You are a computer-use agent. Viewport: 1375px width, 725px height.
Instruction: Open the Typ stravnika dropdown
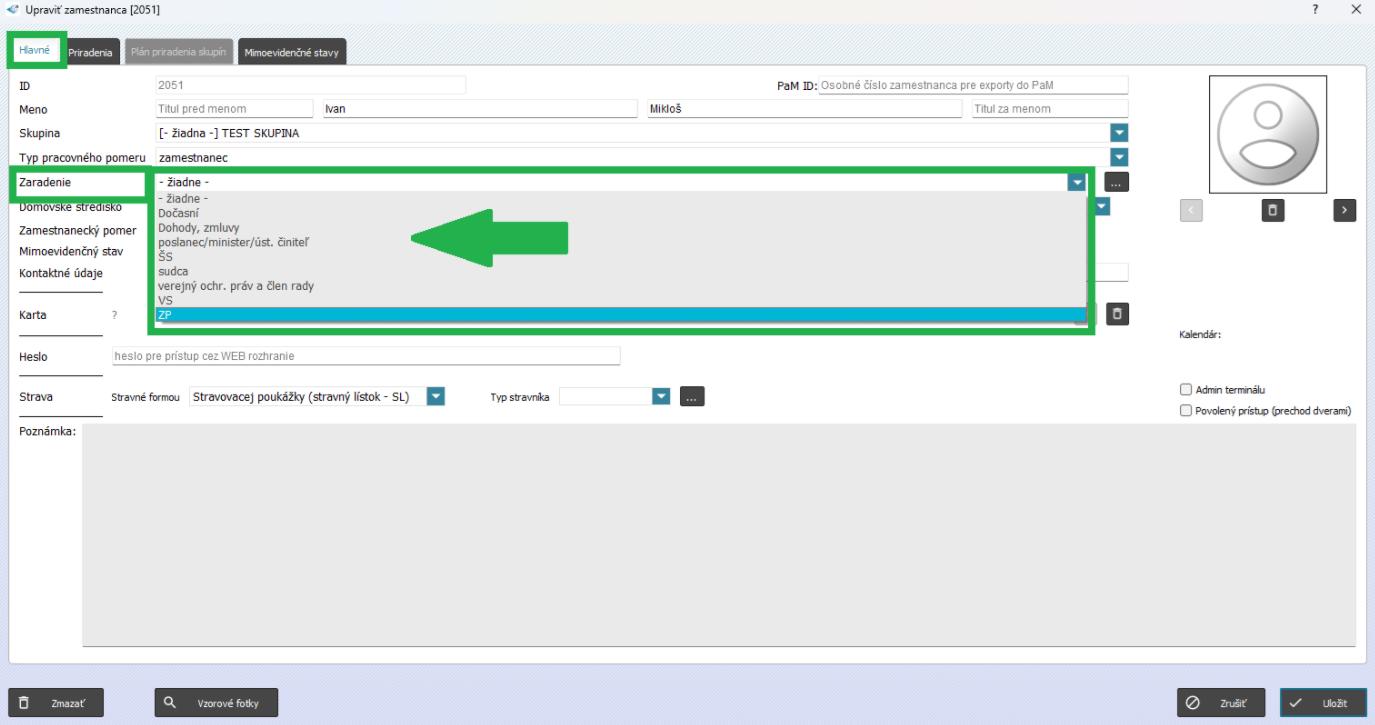pyautogui.click(x=659, y=396)
